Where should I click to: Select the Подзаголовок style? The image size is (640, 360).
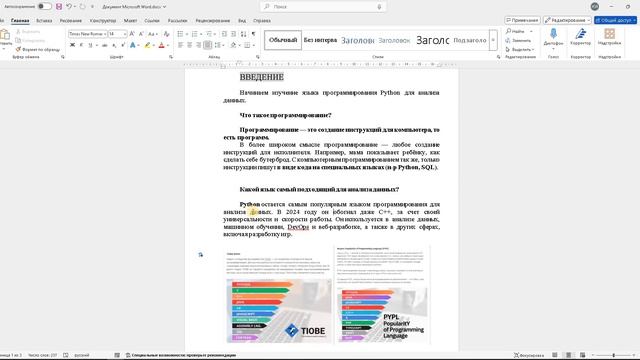click(x=470, y=40)
